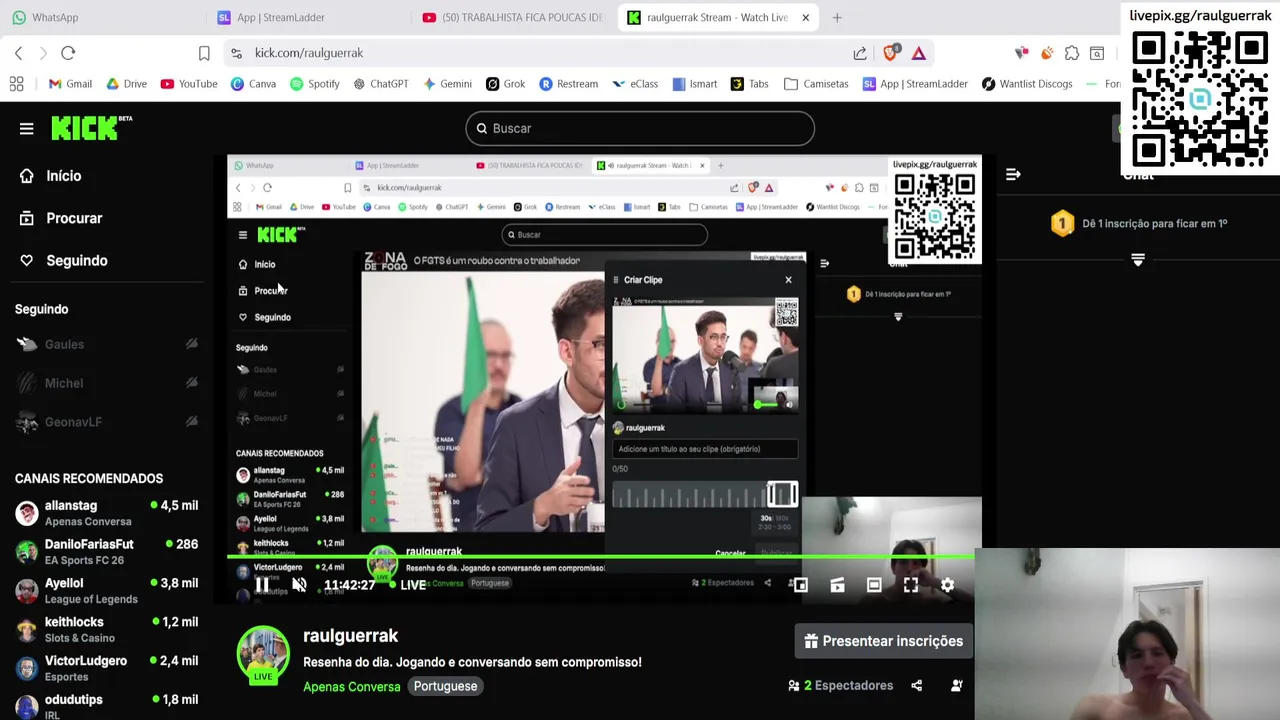Switch to the App | StreamLadder tab
This screenshot has width=1280, height=720.
281,17
